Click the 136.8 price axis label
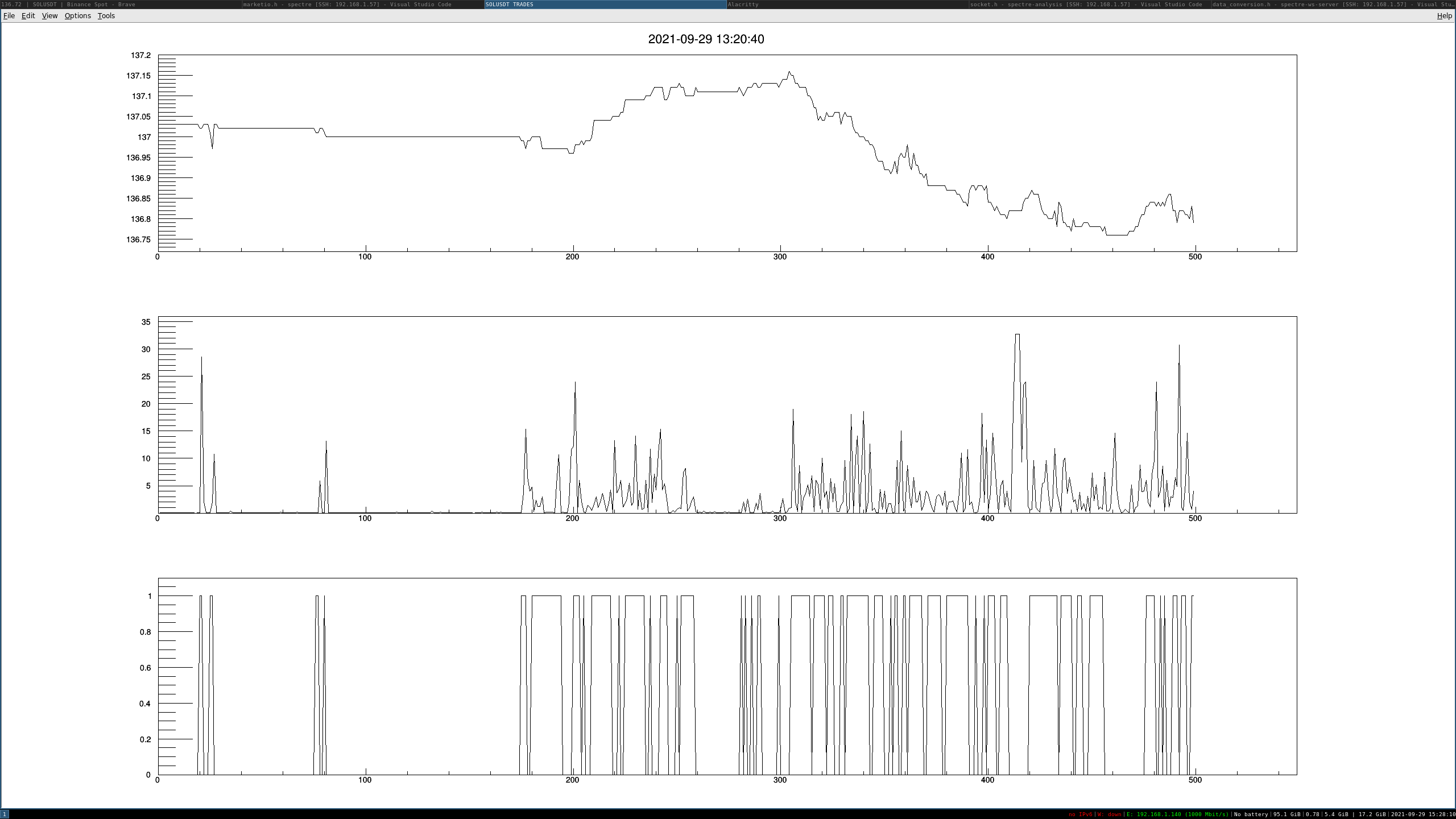Viewport: 1456px width, 819px height. 141,219
